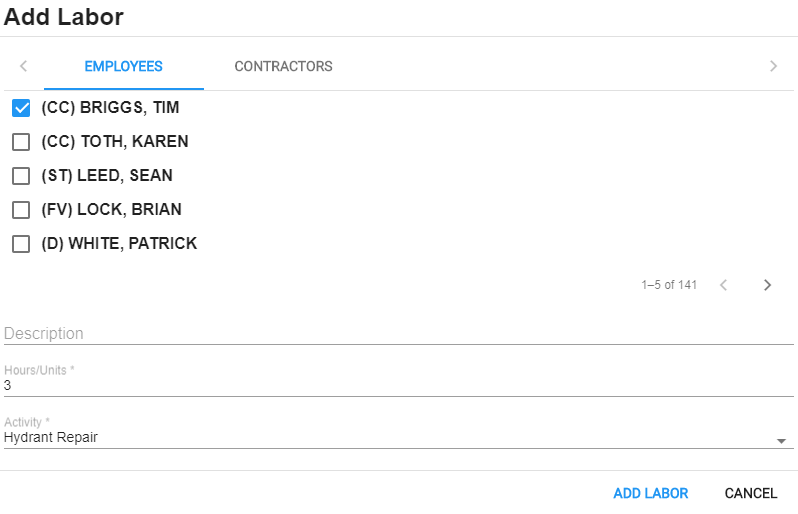Click the Add Labor dialog title
Image resolution: width=798 pixels, height=514 pixels.
(x=64, y=17)
